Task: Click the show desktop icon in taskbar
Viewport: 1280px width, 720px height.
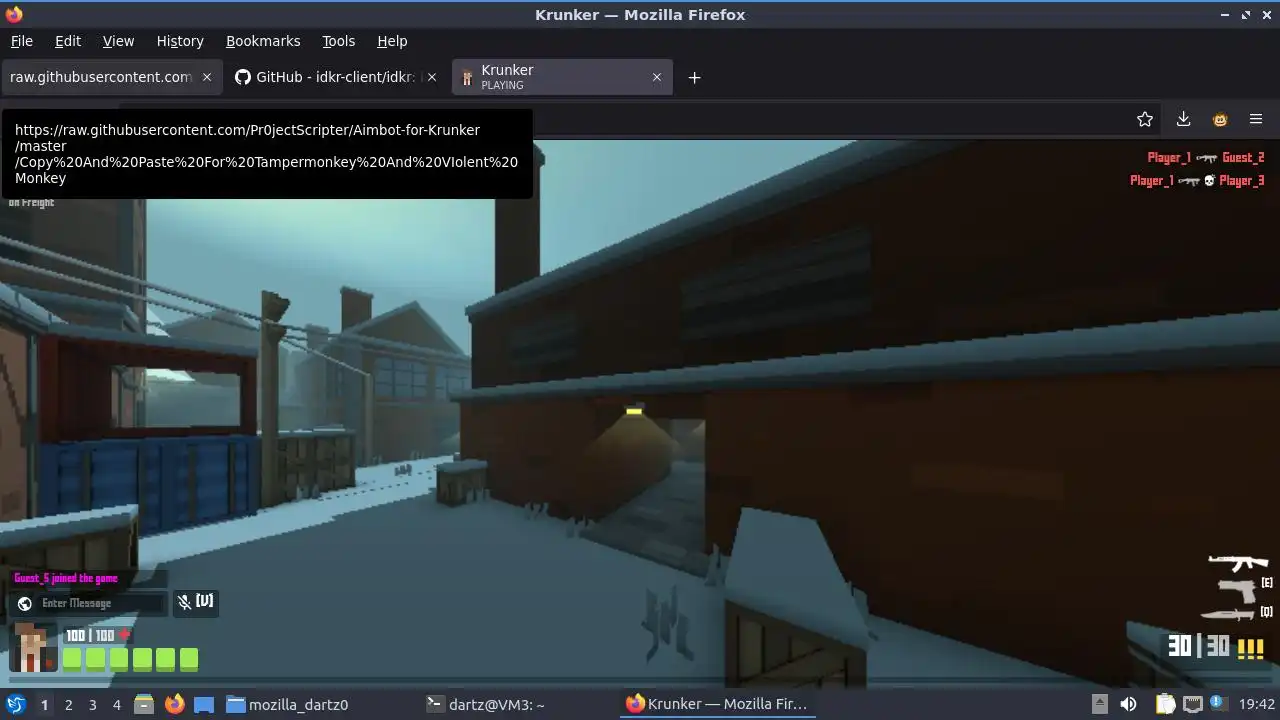Action: [x=204, y=704]
